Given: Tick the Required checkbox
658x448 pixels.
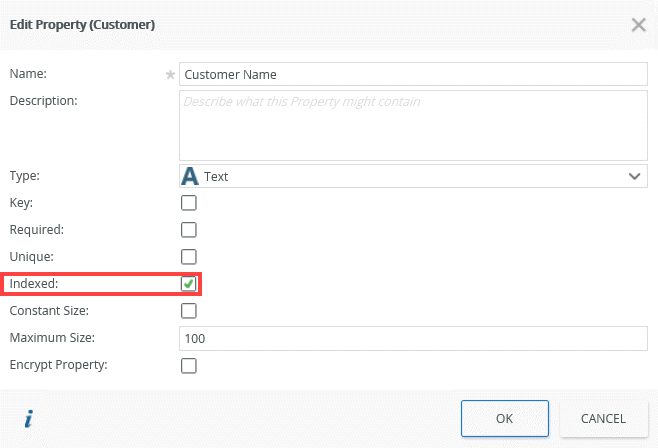Looking at the screenshot, I should pos(188,230).
